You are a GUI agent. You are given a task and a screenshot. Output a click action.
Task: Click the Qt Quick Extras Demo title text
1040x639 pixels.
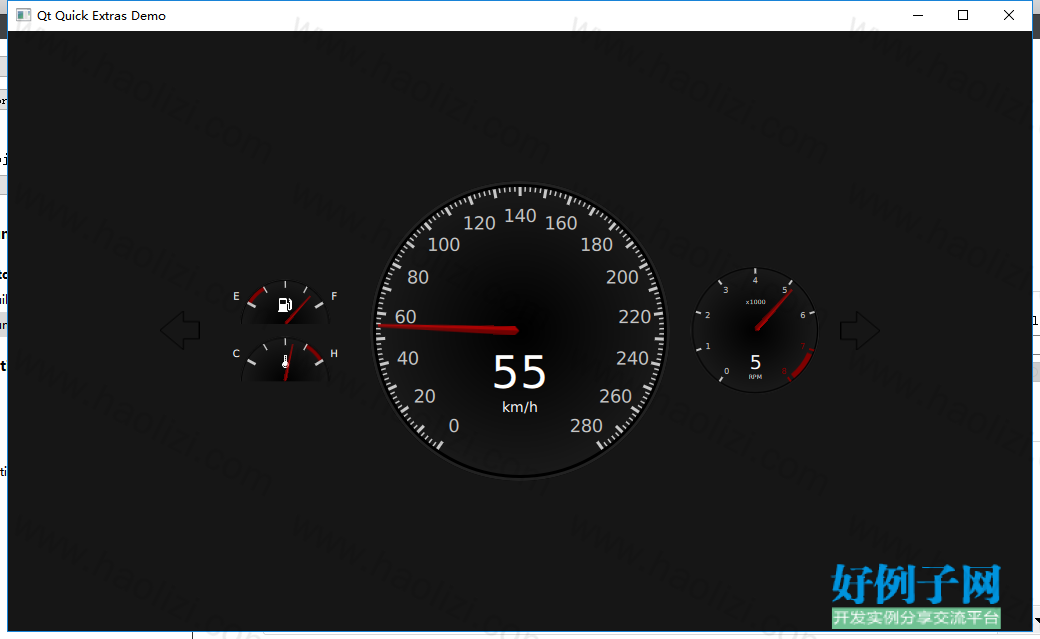101,15
